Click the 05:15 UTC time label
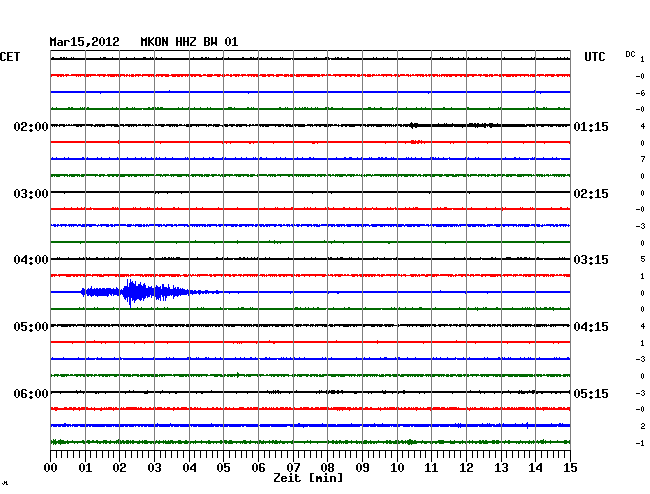Screen dimensions: 650x494 [x=591, y=393]
